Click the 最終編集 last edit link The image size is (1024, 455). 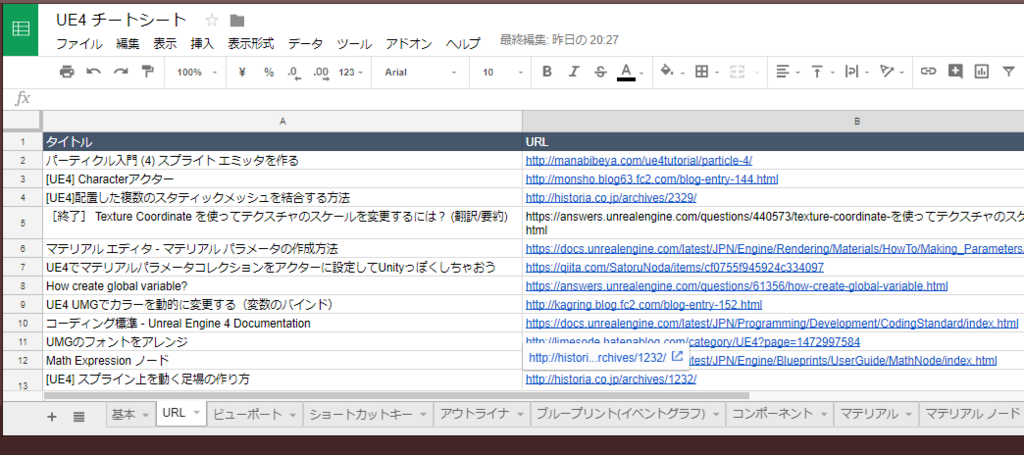(x=560, y=40)
